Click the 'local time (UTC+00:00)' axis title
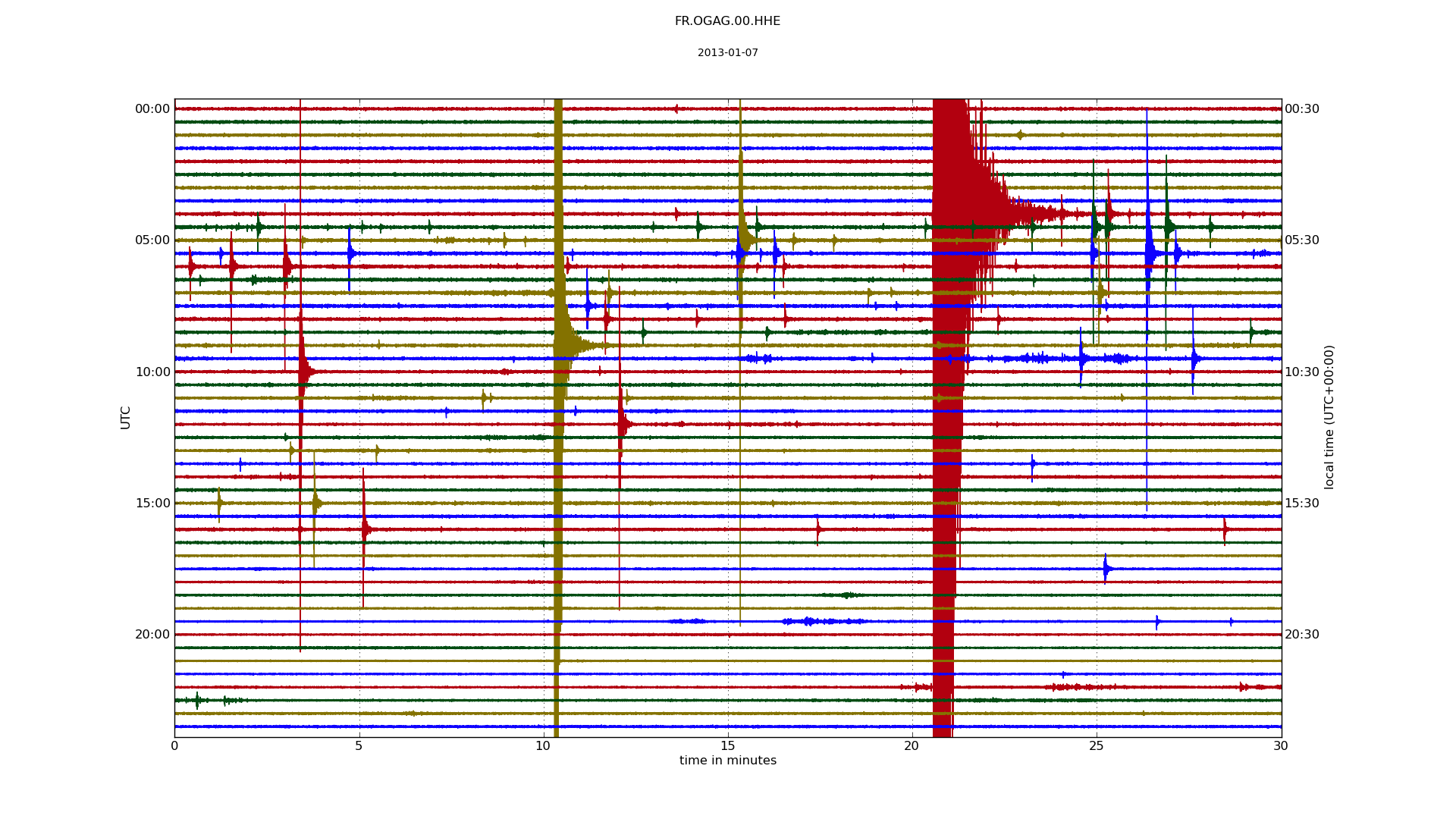Viewport: 1456px width, 819px height. coord(1329,417)
